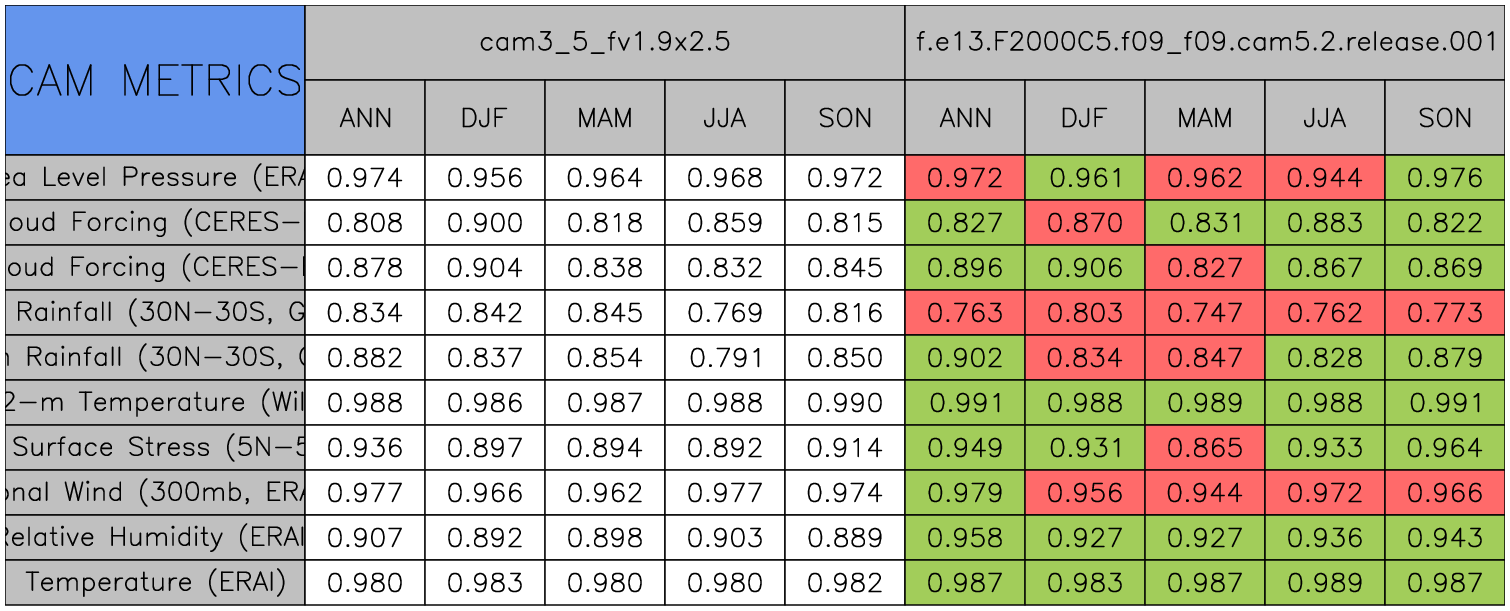Select the Temperature (ERAI) row label

pyautogui.click(x=155, y=583)
